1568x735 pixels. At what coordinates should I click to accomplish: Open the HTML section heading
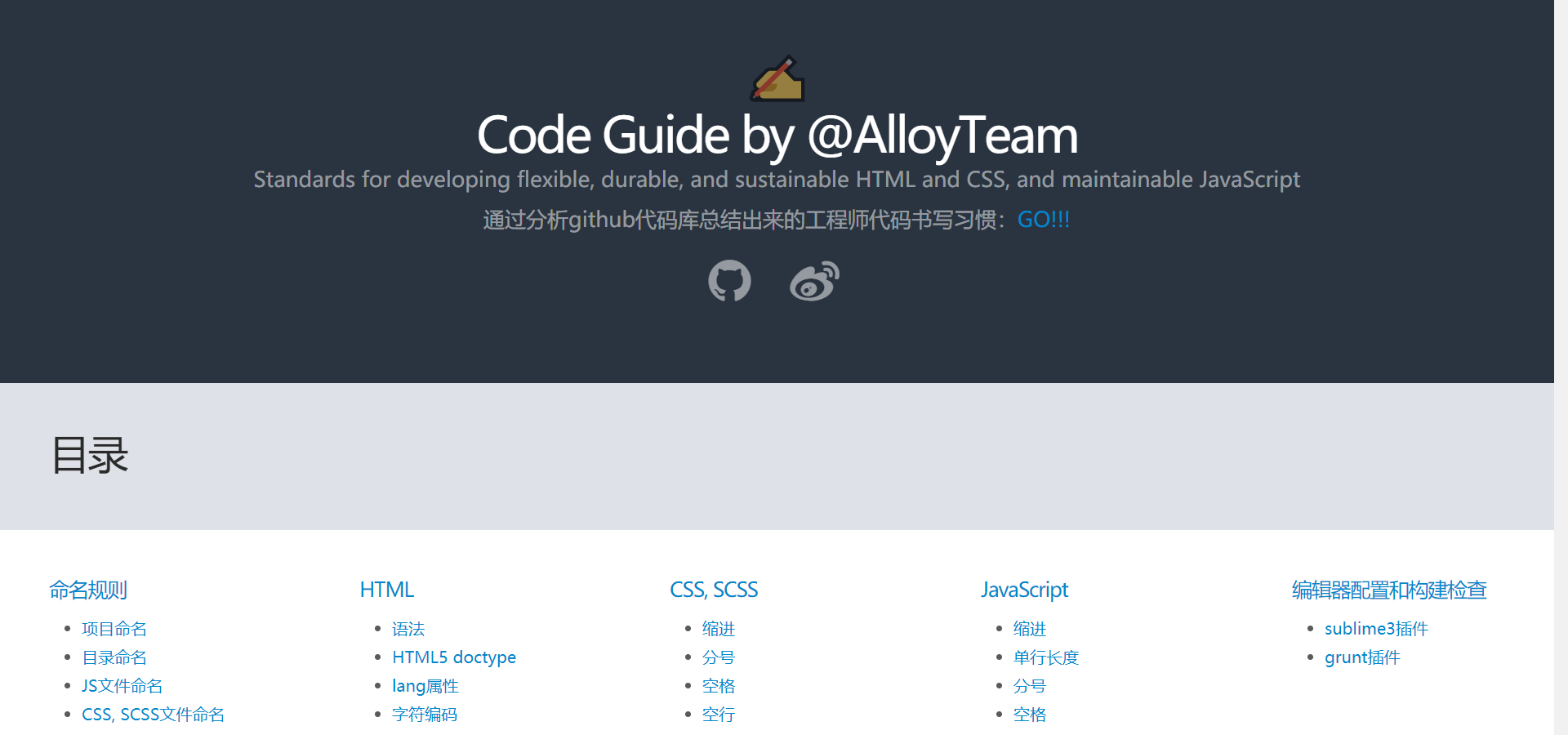pos(387,590)
